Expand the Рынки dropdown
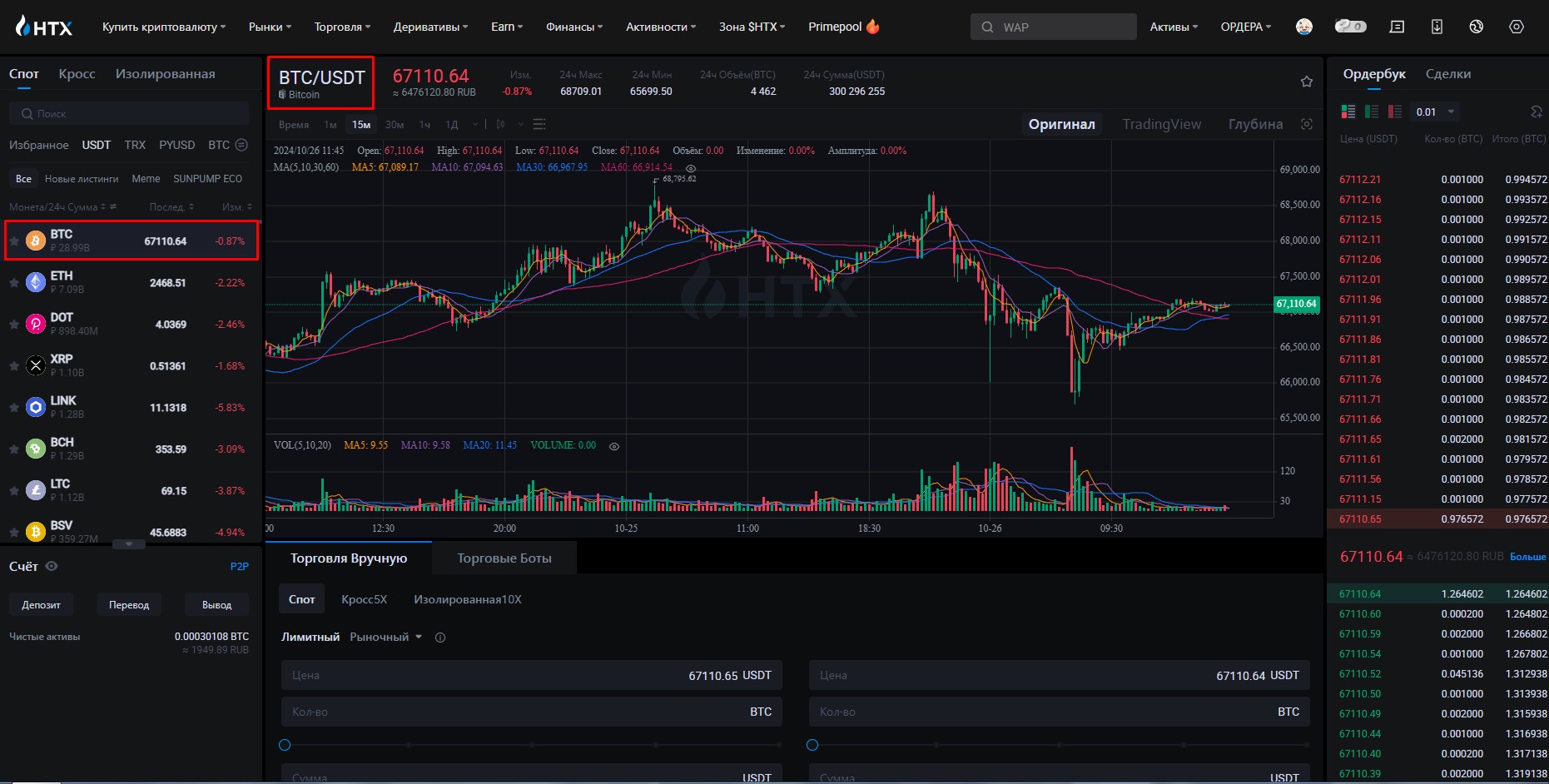 (270, 27)
